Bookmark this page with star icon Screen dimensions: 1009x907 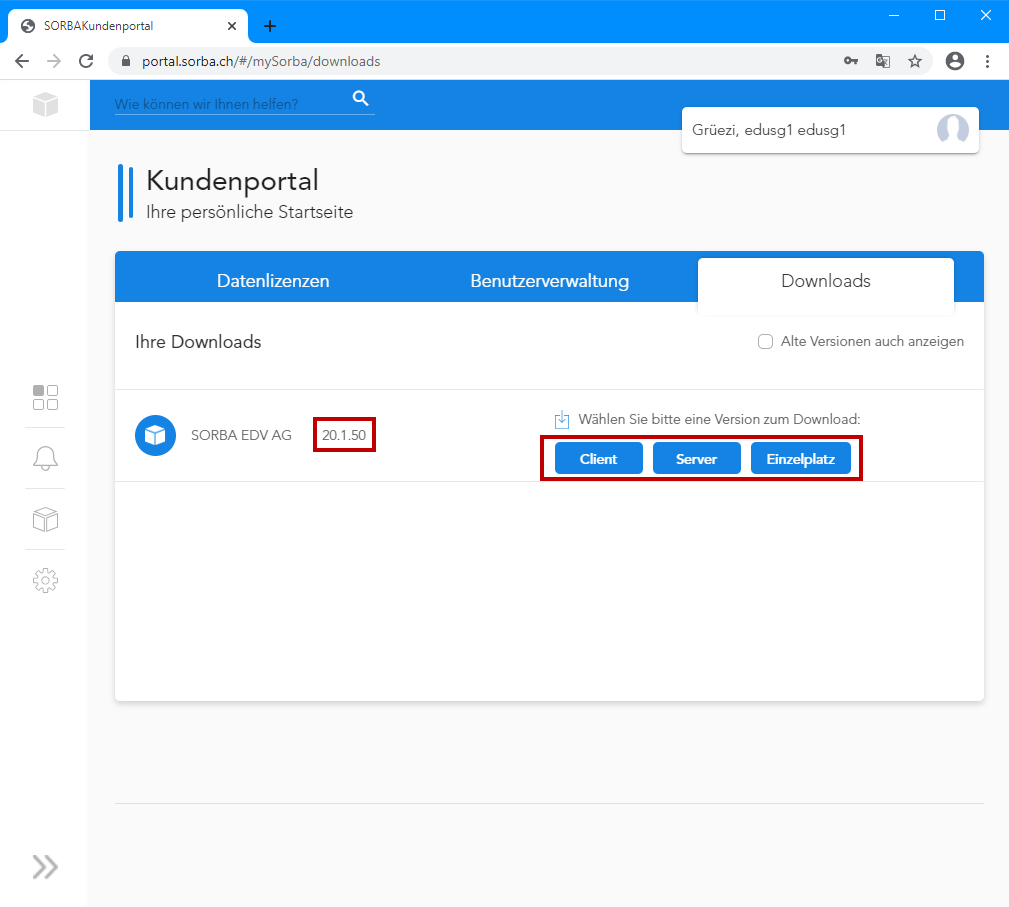(x=914, y=61)
